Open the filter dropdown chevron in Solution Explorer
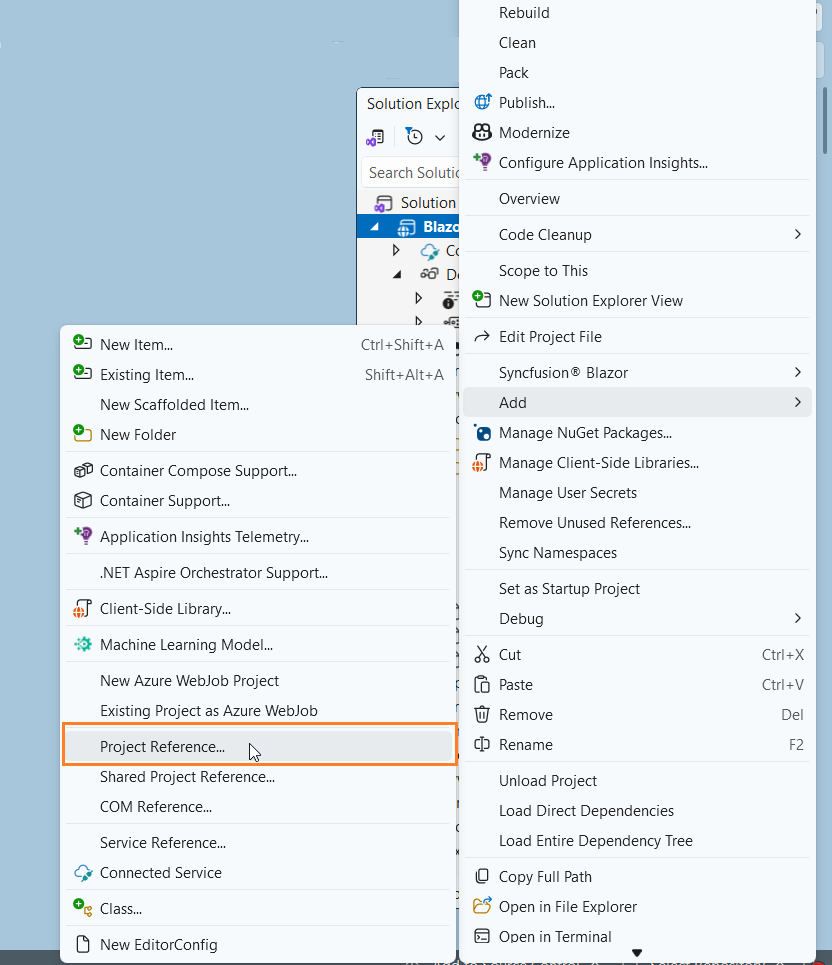This screenshot has height=965, width=832. tap(440, 137)
